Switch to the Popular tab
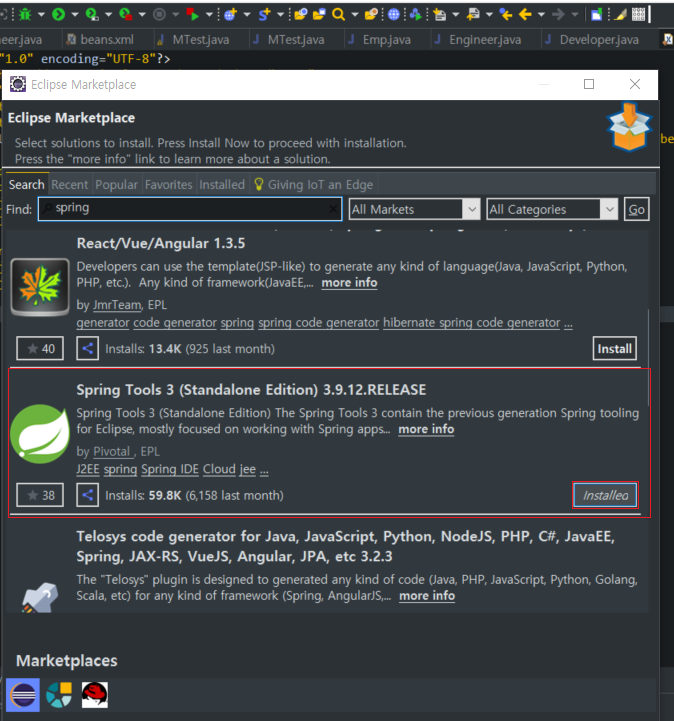674x721 pixels. [x=116, y=184]
